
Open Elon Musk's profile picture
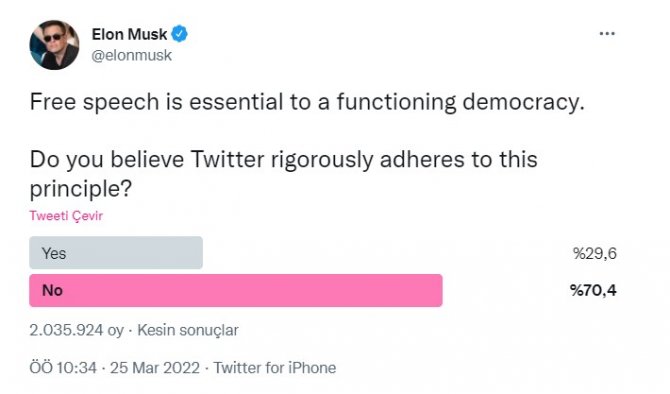click(54, 45)
